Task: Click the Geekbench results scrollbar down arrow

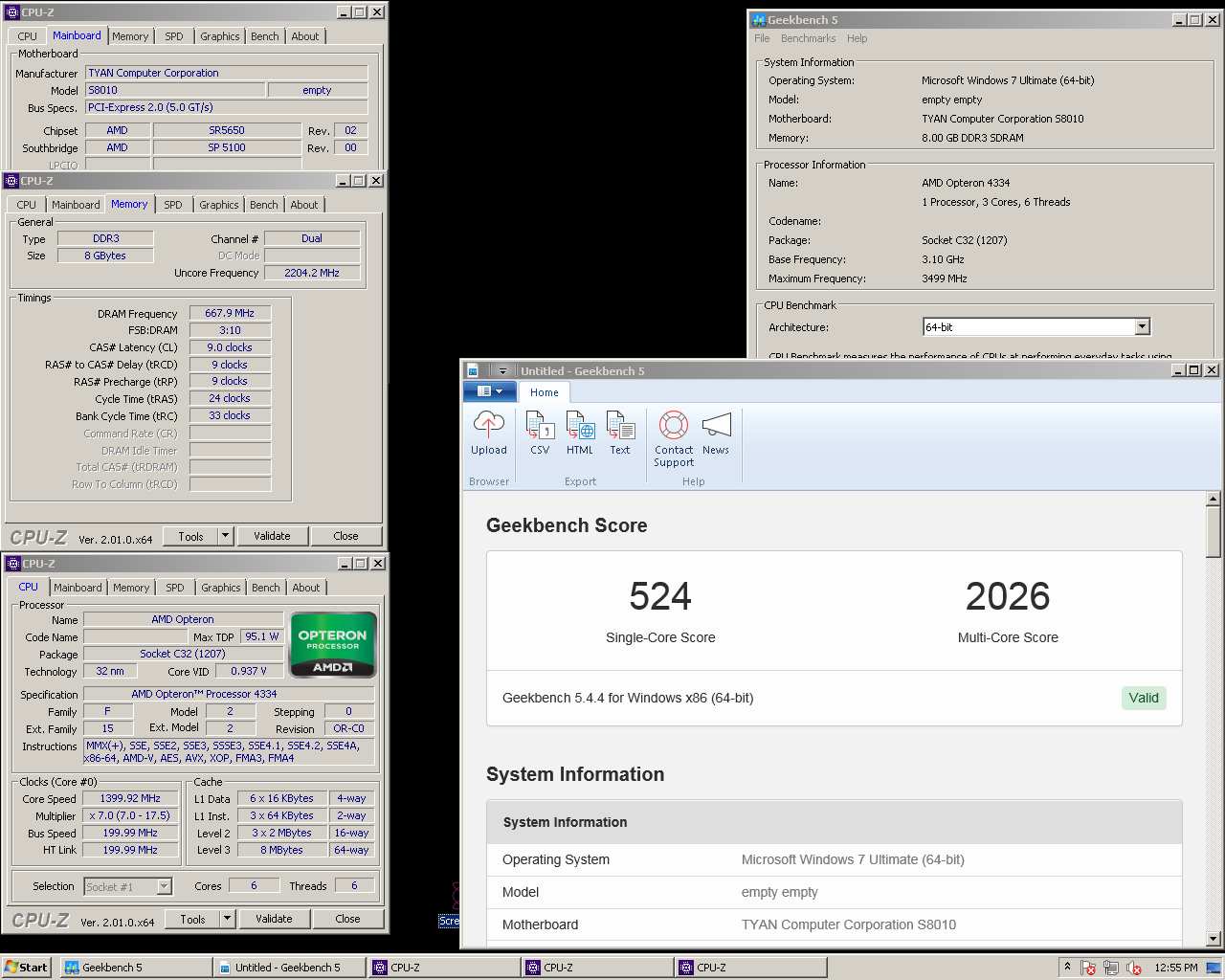Action: pyautogui.click(x=1214, y=939)
